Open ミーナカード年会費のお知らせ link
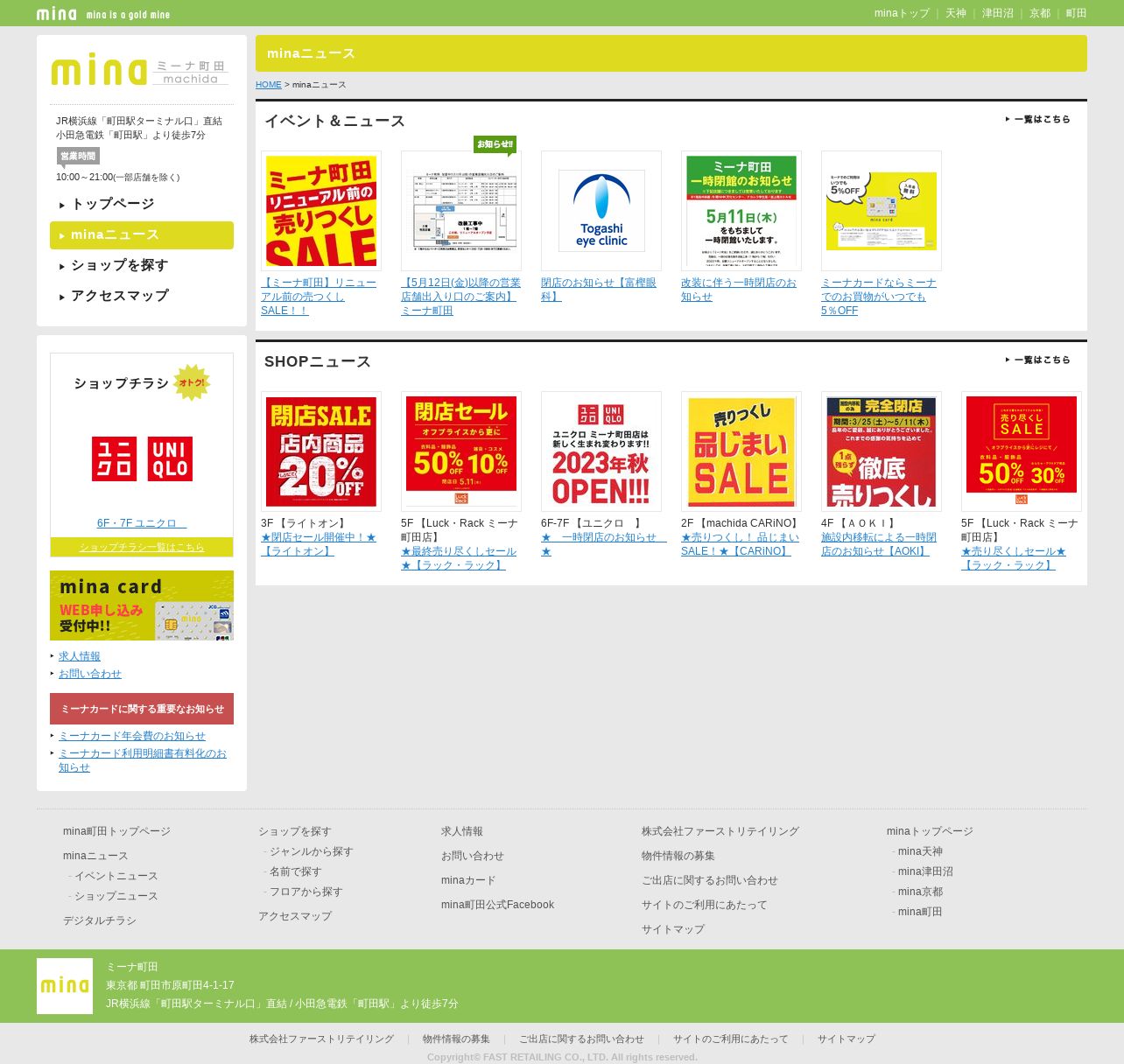The width and height of the screenshot is (1124, 1064). click(132, 736)
